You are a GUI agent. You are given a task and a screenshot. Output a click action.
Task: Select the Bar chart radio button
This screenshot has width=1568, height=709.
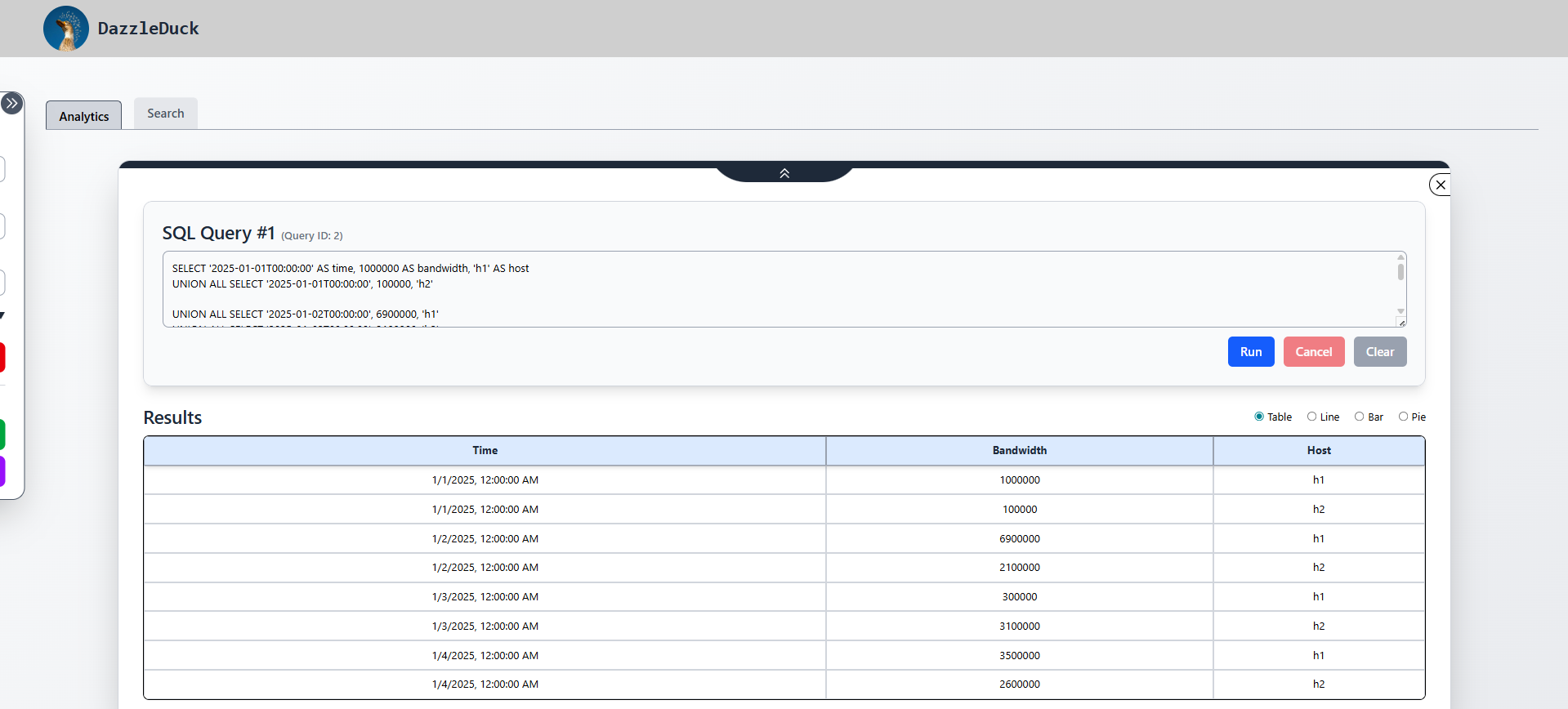click(x=1359, y=417)
